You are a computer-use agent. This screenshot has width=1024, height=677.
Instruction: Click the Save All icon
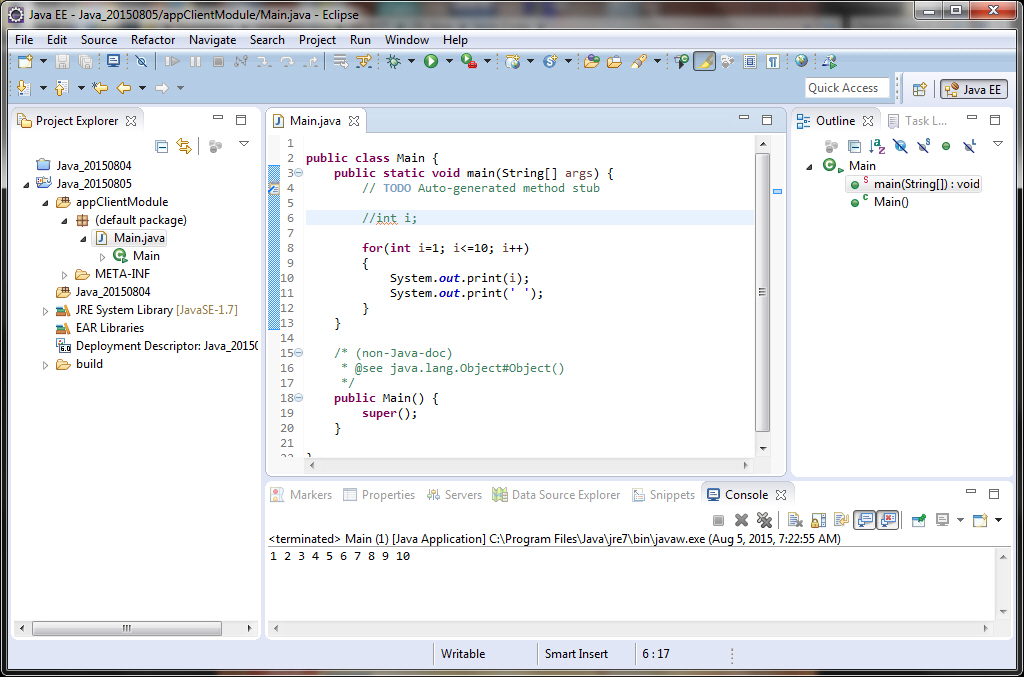point(86,62)
